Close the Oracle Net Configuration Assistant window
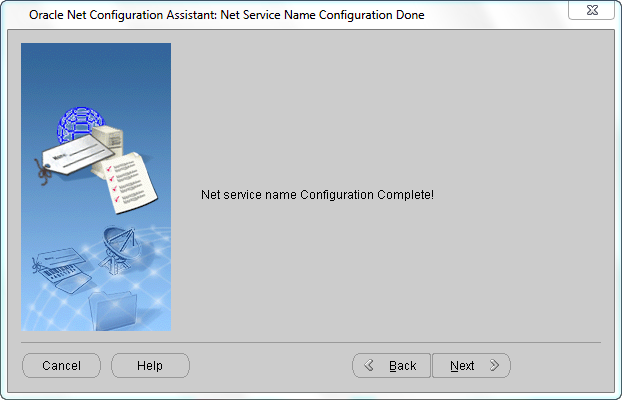Viewport: 622px width, 400px height. [591, 10]
